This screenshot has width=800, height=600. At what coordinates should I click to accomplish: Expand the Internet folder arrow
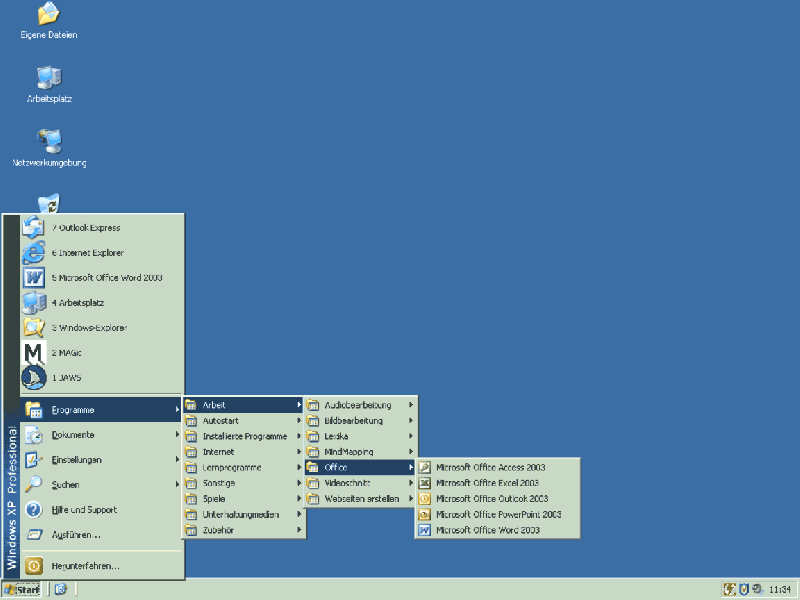[299, 452]
